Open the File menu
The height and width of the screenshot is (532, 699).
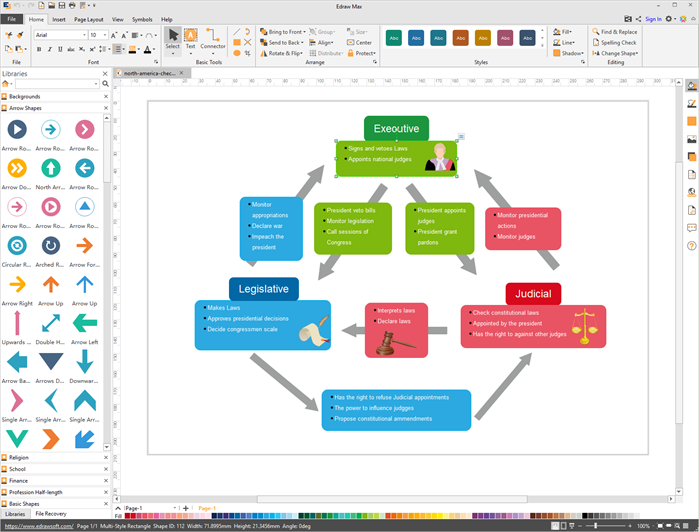click(x=12, y=19)
